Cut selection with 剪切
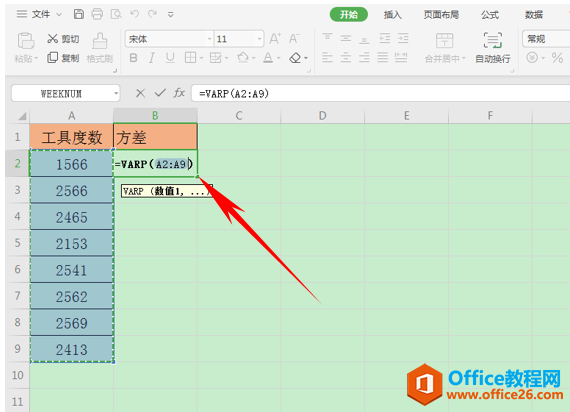The height and width of the screenshot is (412, 570). [63, 39]
